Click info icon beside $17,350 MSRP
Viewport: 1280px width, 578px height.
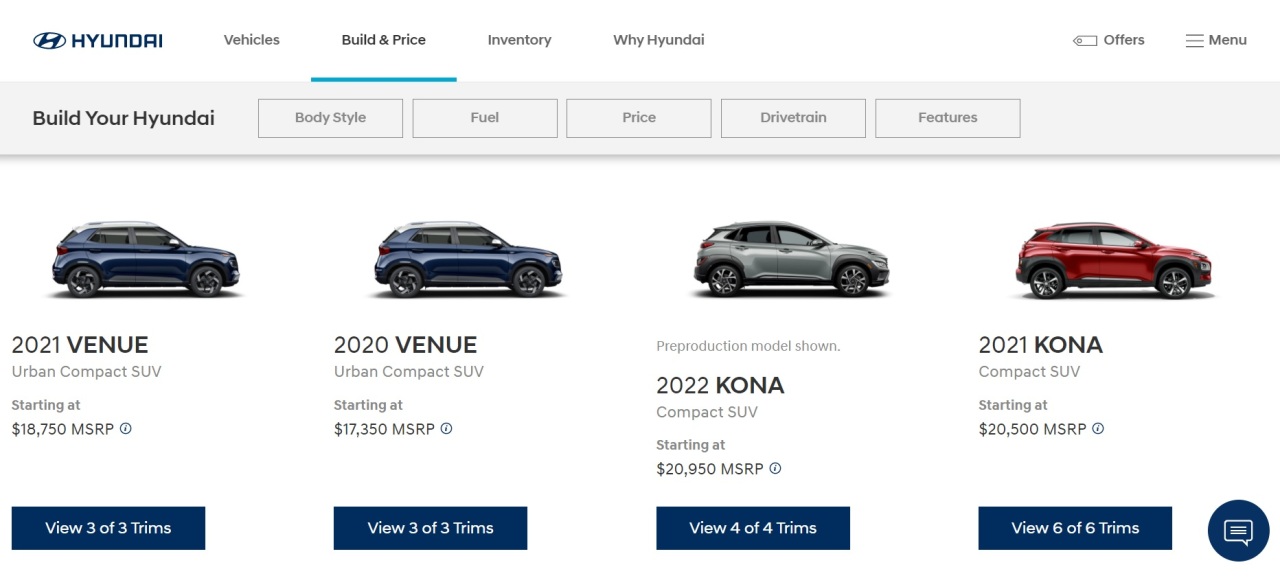[x=446, y=428]
